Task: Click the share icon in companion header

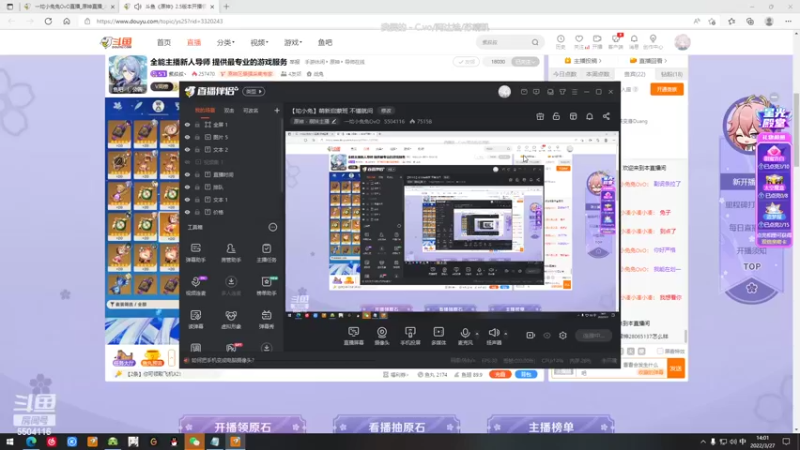Action: [x=606, y=116]
